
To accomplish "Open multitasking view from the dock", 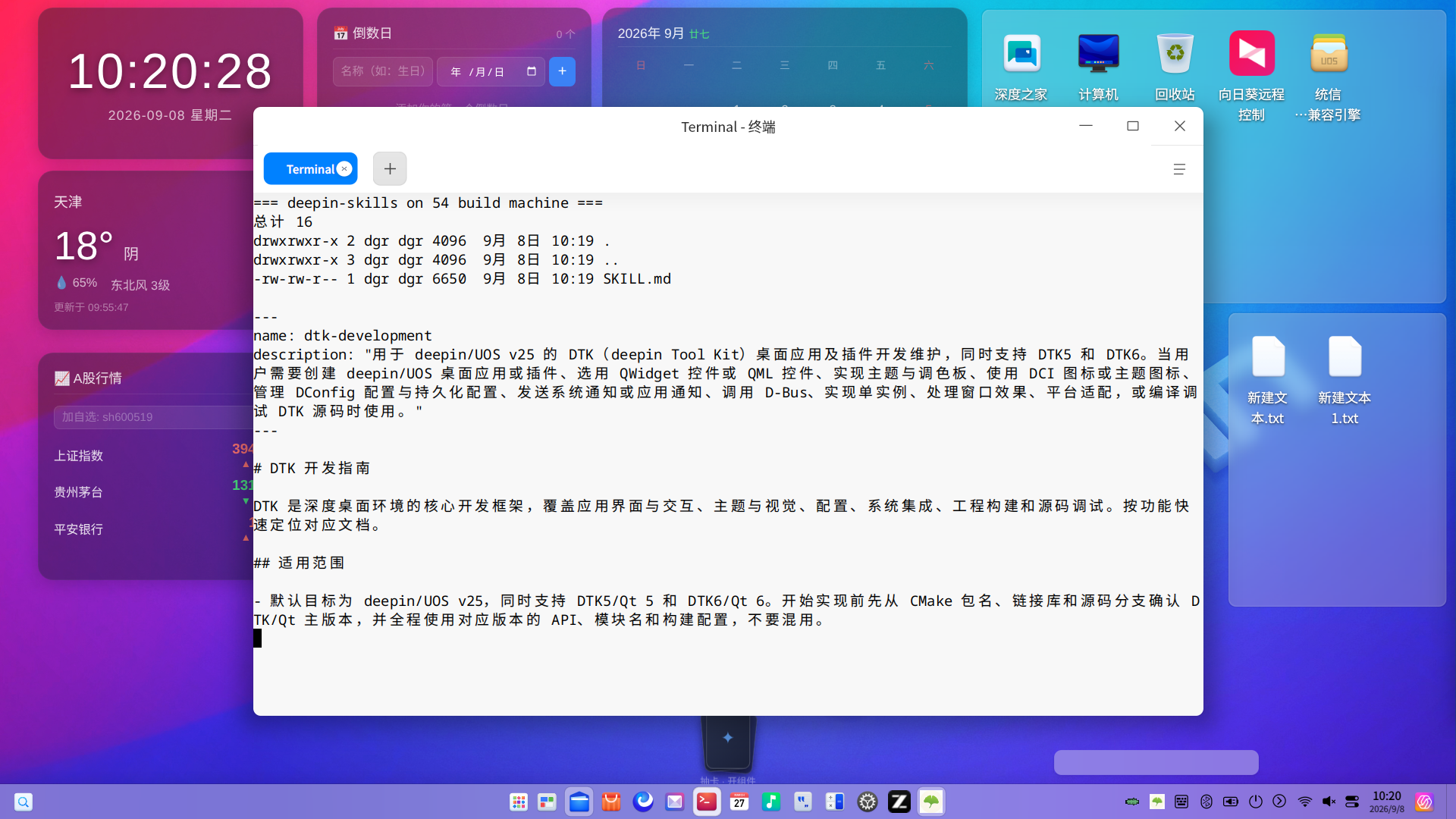I will pyautogui.click(x=547, y=802).
